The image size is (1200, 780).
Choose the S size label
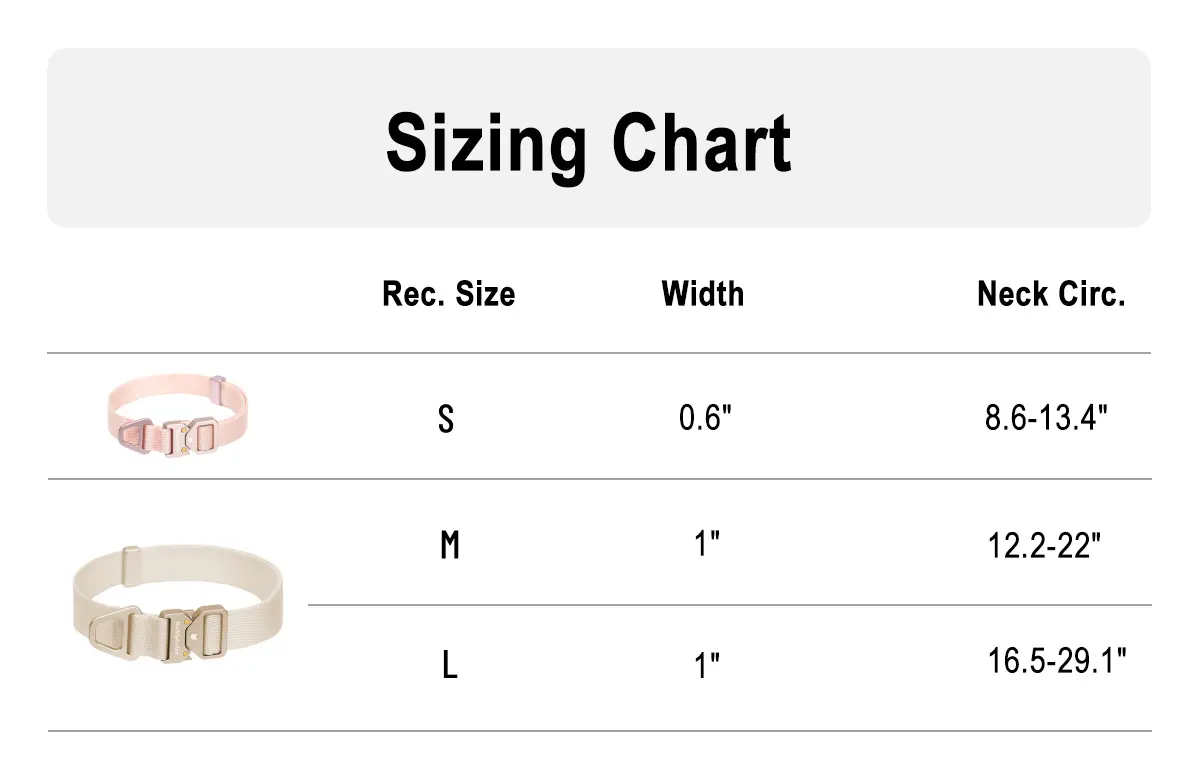coord(446,419)
